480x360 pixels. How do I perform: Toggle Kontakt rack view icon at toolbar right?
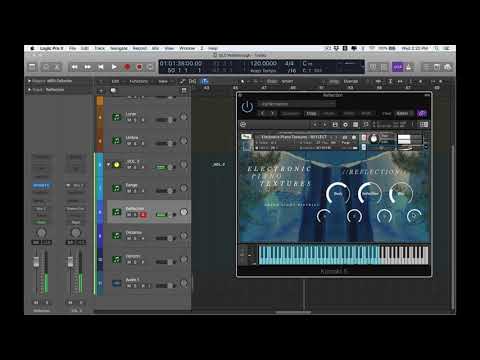pyautogui.click(x=424, y=124)
